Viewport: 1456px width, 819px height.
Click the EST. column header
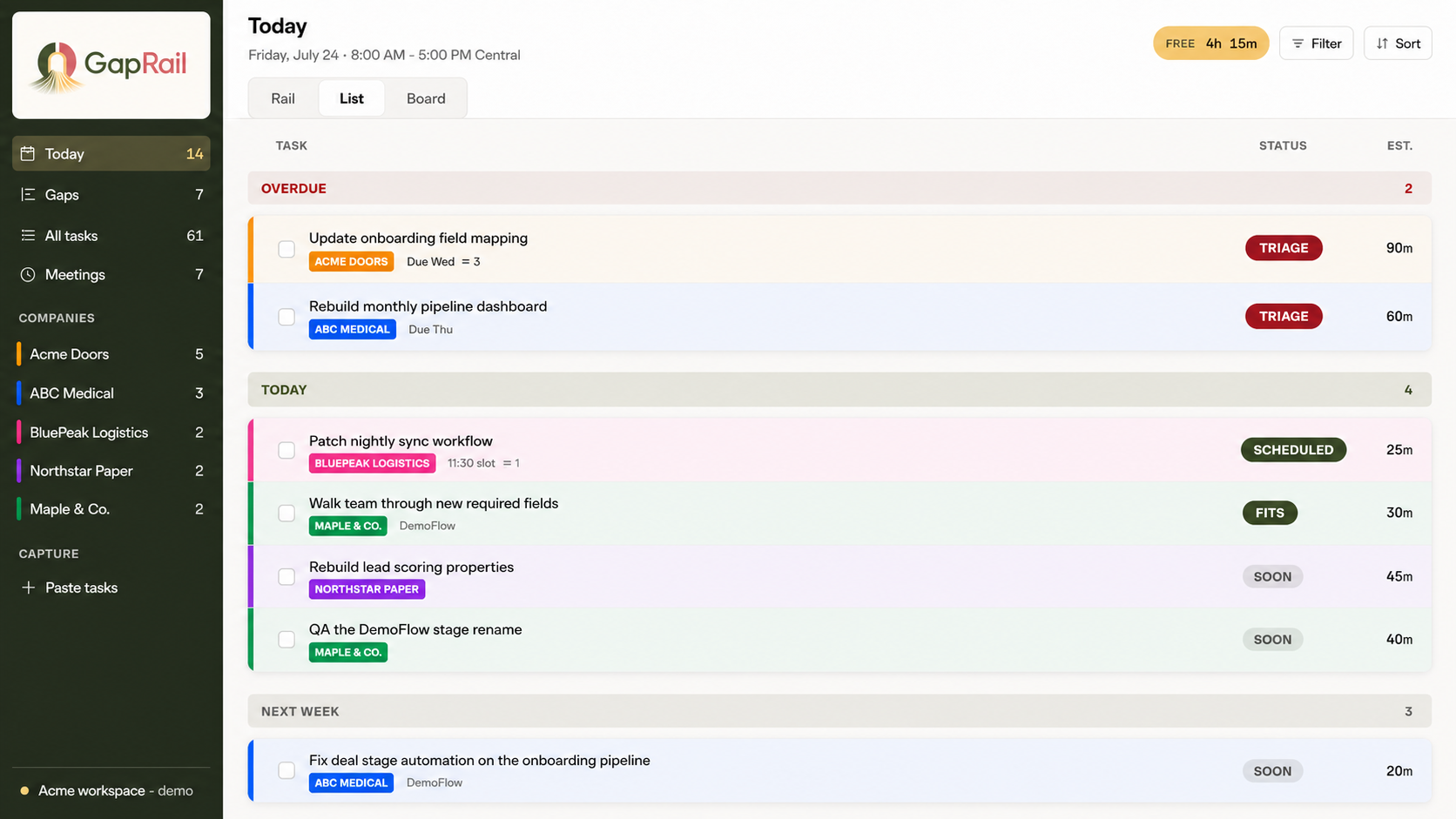tap(1399, 145)
